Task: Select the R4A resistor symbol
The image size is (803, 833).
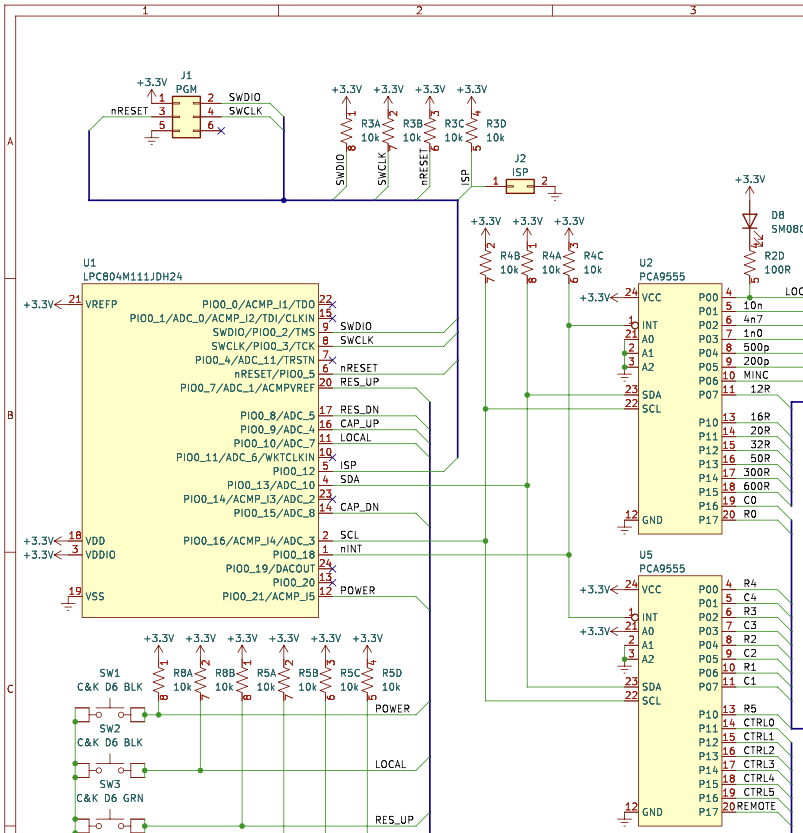Action: (x=527, y=263)
